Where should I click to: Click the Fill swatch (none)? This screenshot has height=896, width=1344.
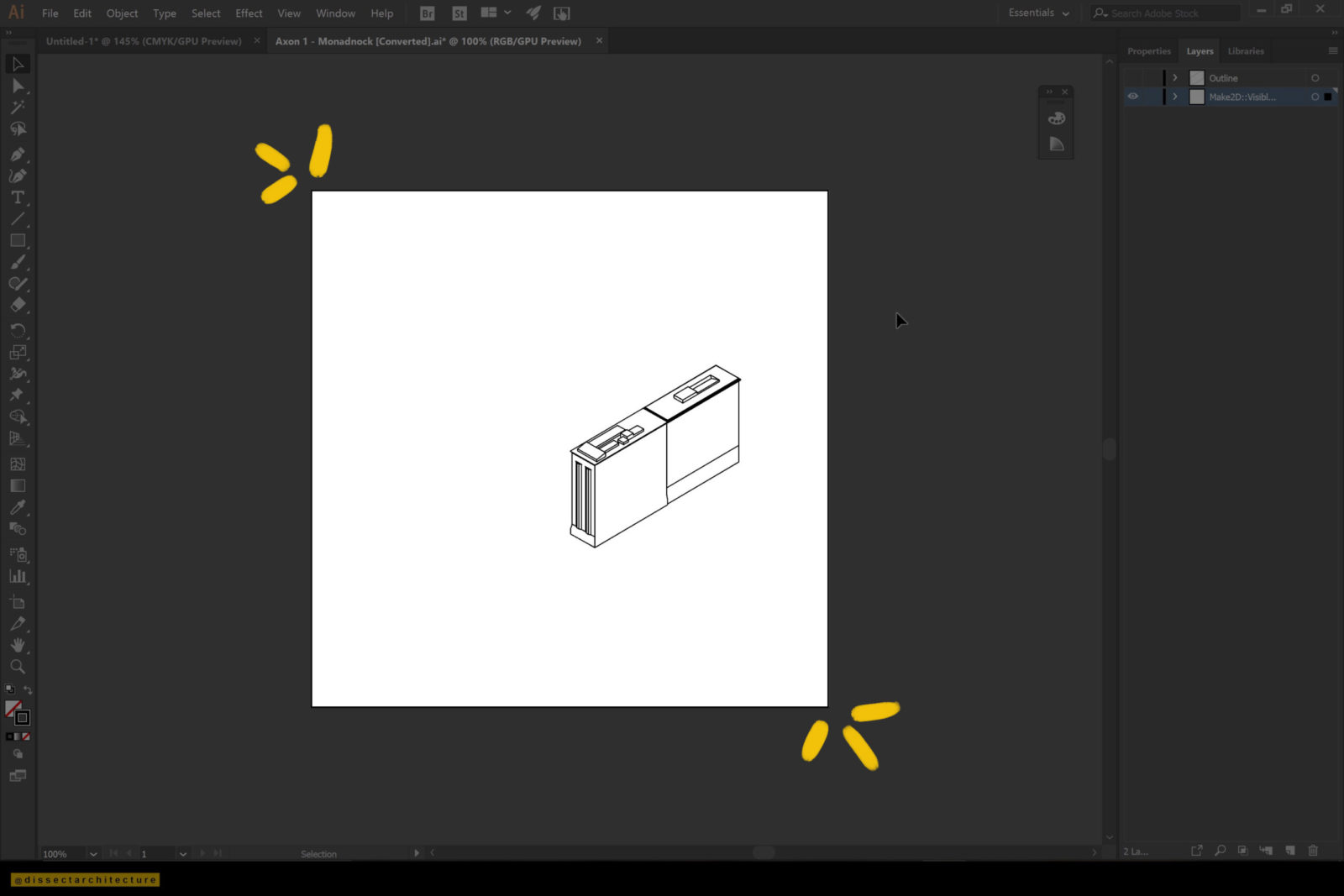12,708
